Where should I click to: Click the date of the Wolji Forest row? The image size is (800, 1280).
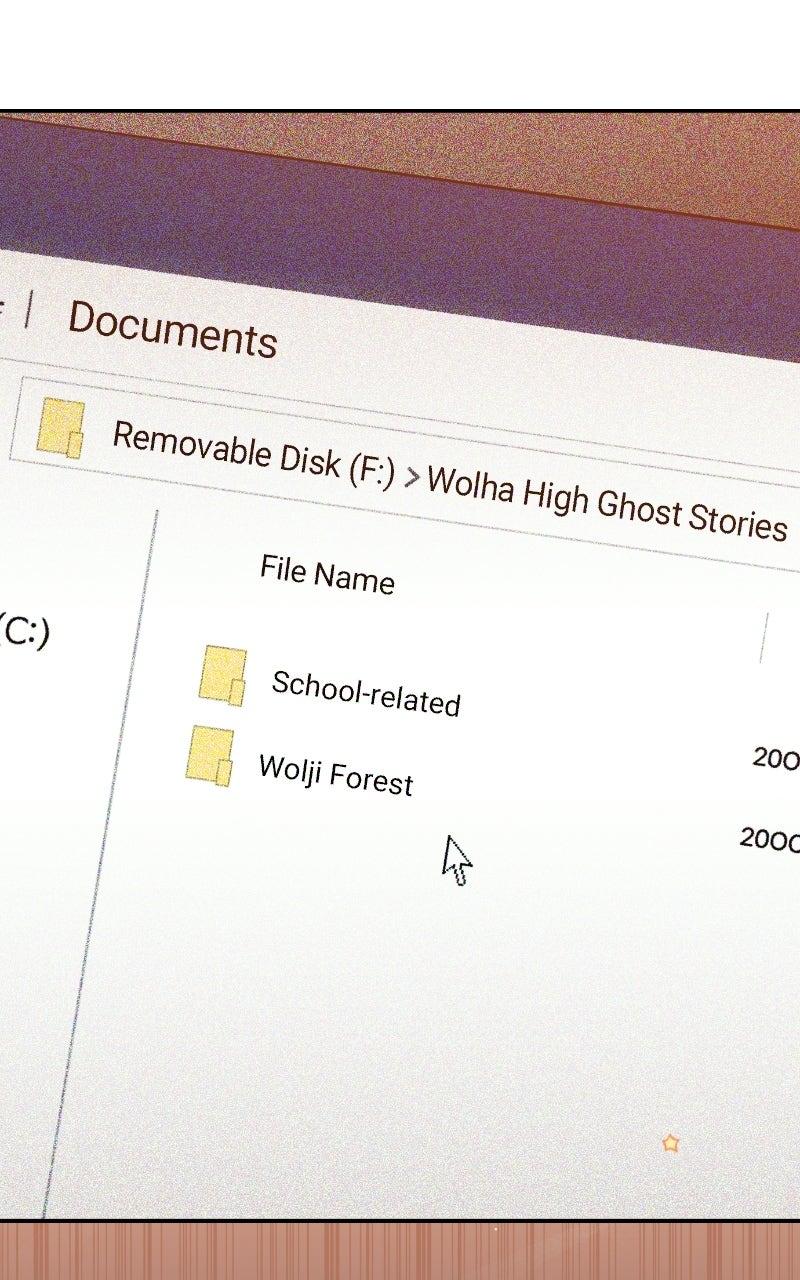point(769,840)
